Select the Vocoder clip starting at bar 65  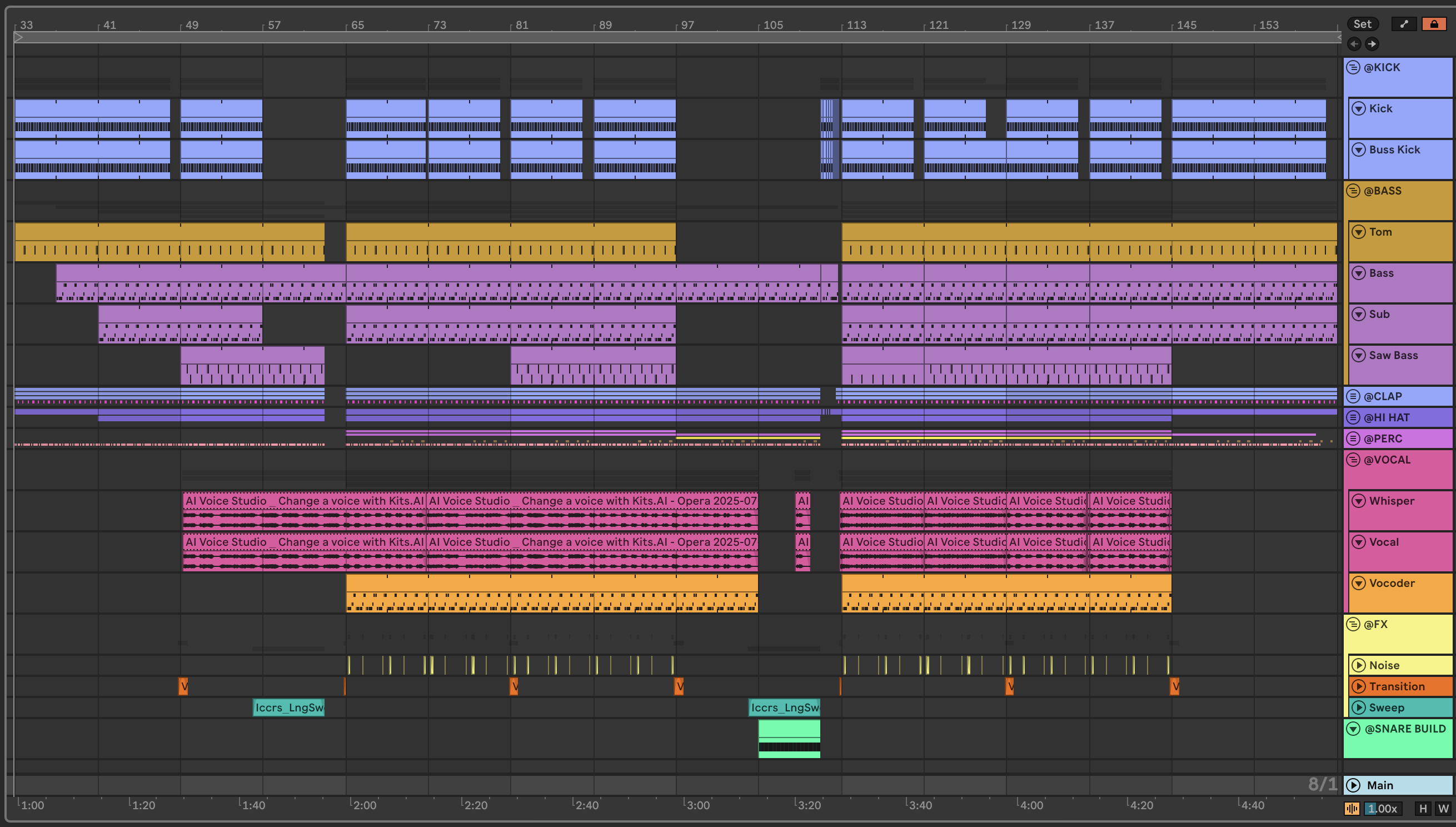pos(552,594)
